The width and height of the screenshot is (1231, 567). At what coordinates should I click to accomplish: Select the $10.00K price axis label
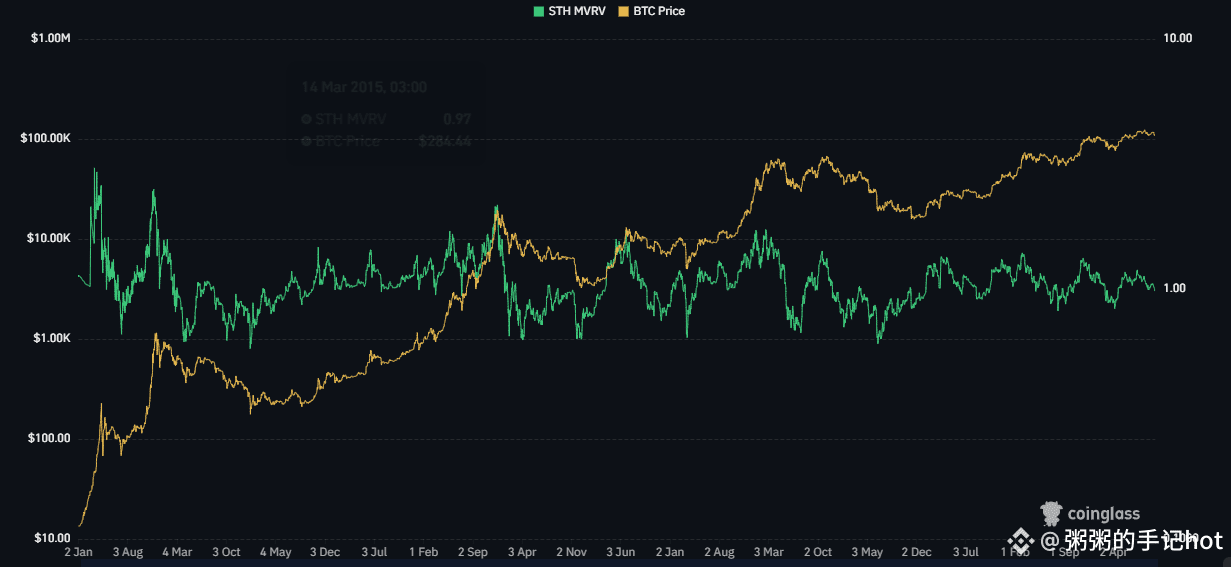[48, 238]
